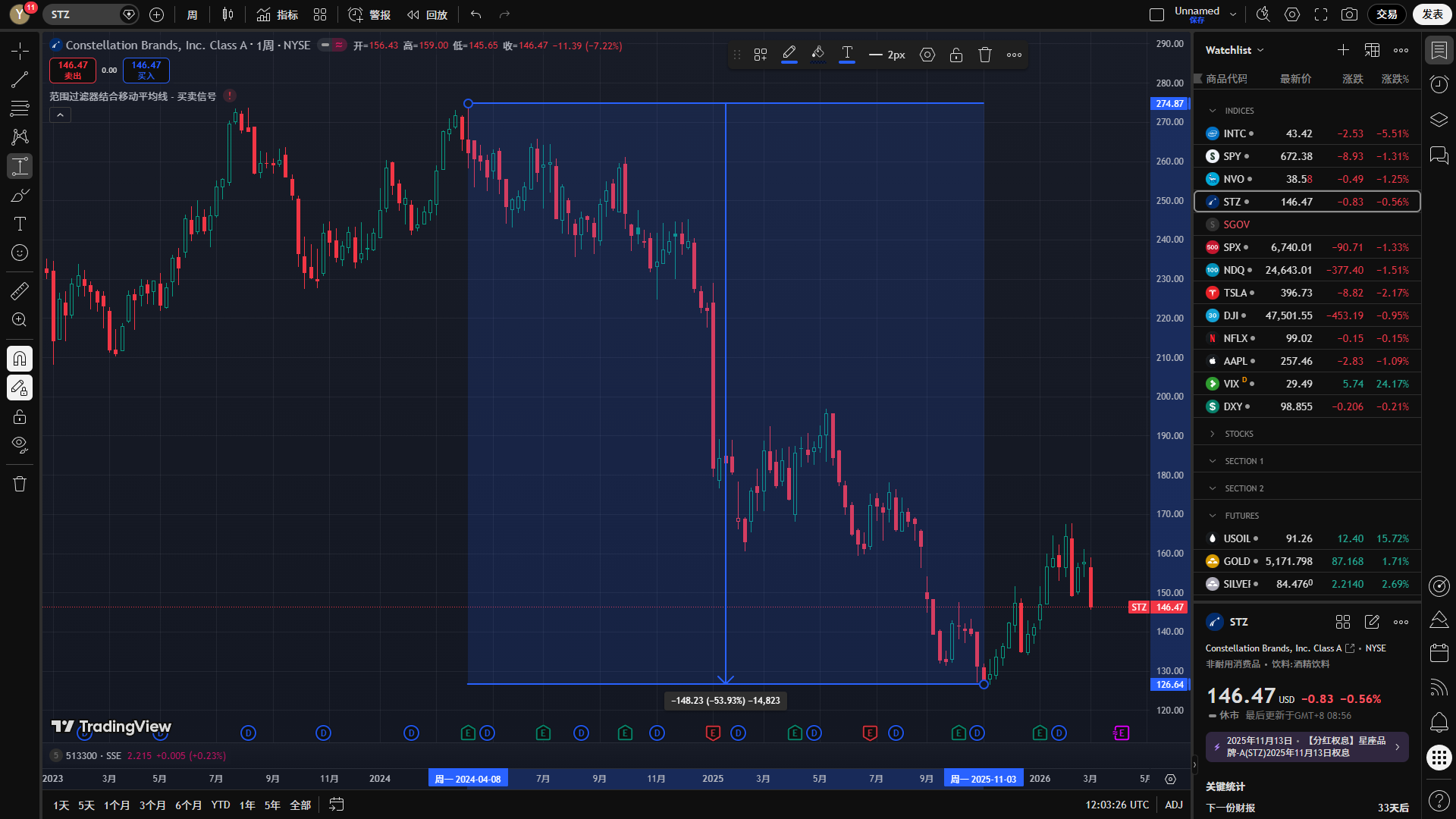Image resolution: width=1456 pixels, height=819 pixels.
Task: Take a chart snapshot with camera icon
Action: [x=1349, y=14]
